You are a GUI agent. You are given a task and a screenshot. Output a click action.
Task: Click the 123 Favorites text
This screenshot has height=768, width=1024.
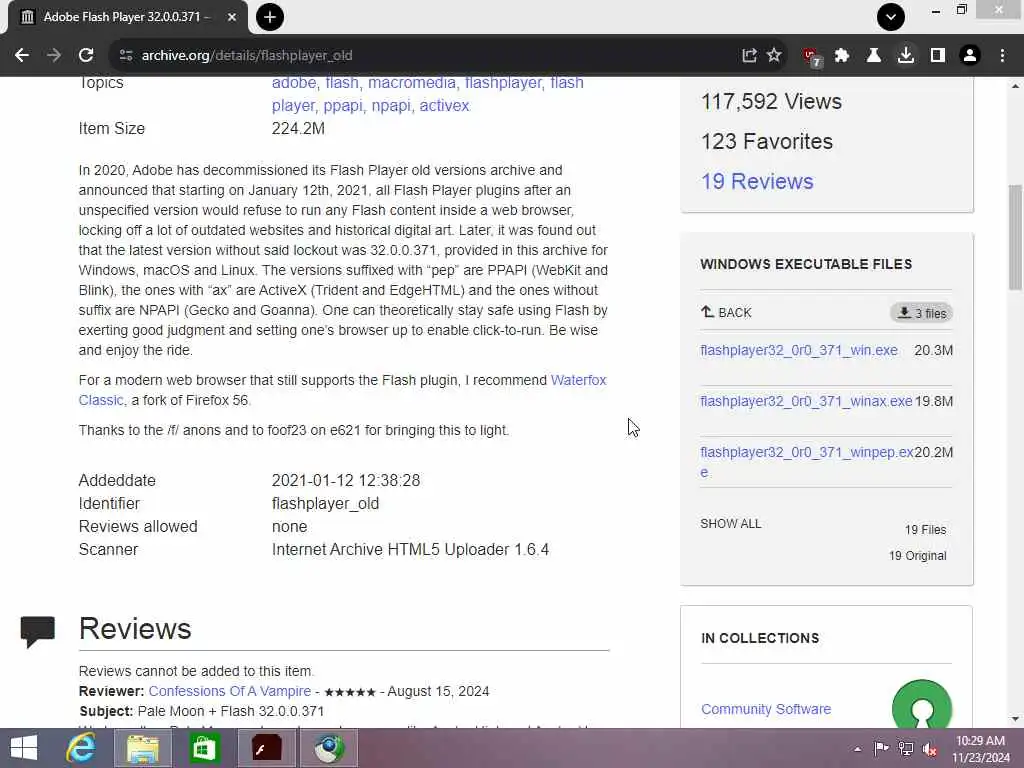click(x=767, y=142)
